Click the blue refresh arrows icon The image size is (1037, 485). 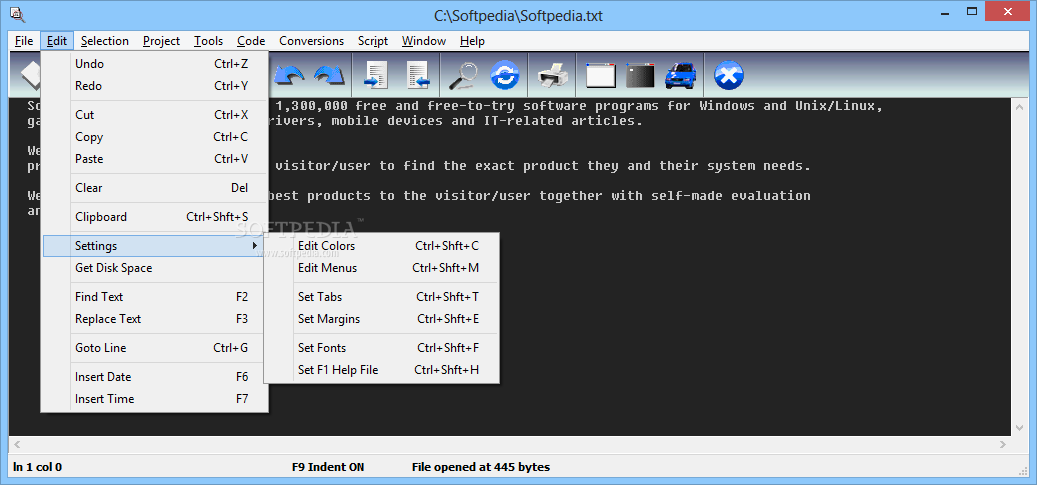click(x=505, y=75)
